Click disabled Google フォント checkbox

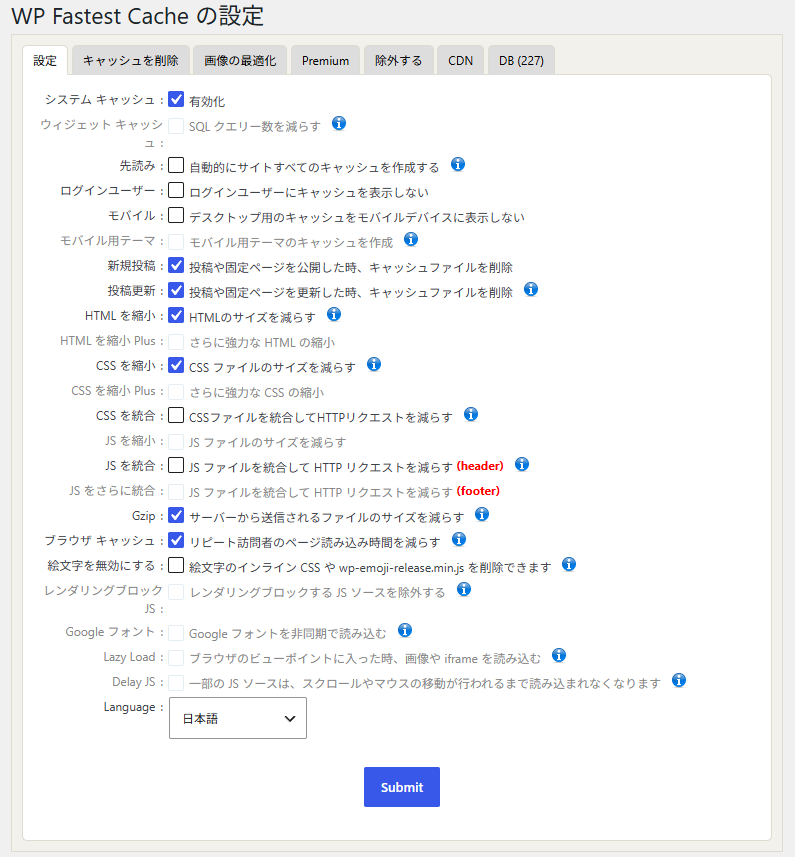[x=176, y=633]
